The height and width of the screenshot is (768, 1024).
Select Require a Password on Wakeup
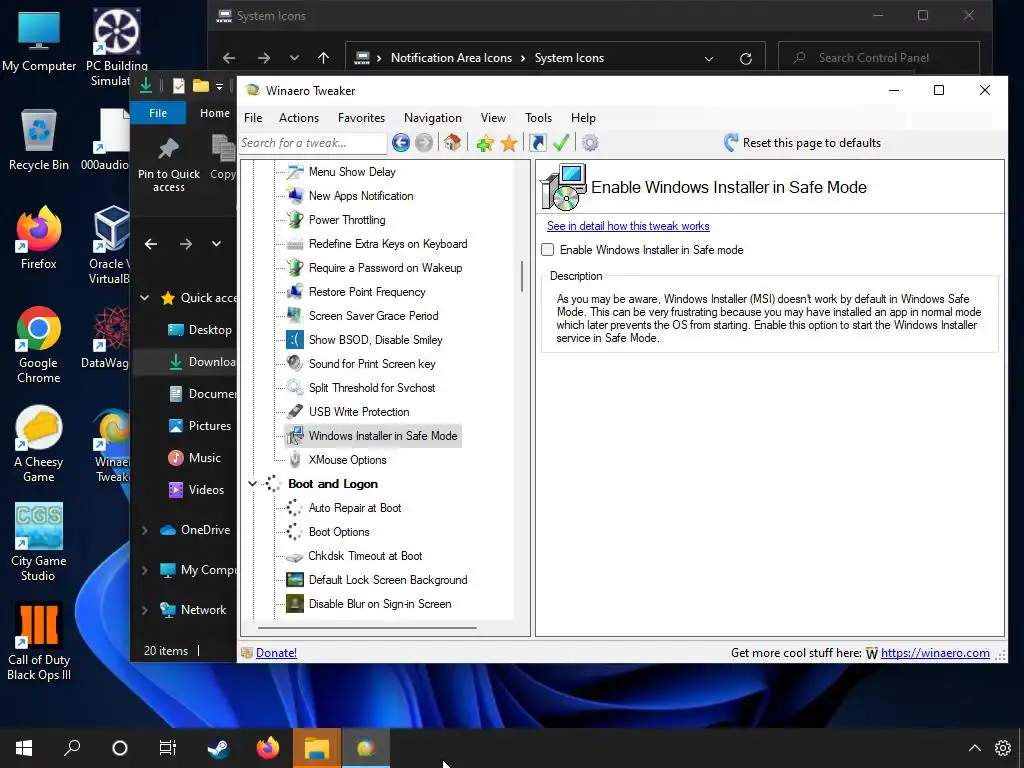pyautogui.click(x=385, y=268)
